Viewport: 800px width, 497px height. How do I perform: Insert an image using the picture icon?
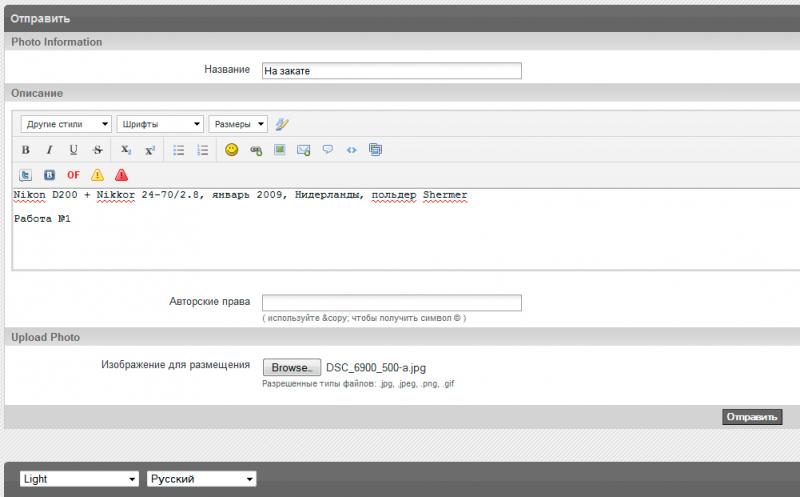pyautogui.click(x=280, y=150)
